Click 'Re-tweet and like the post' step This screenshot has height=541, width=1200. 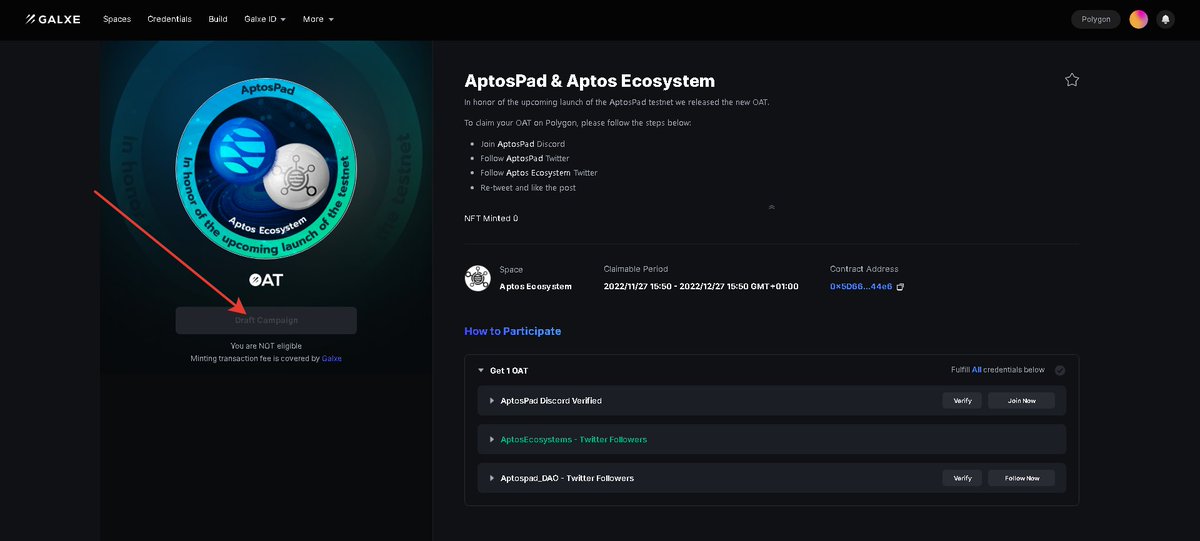pos(528,188)
